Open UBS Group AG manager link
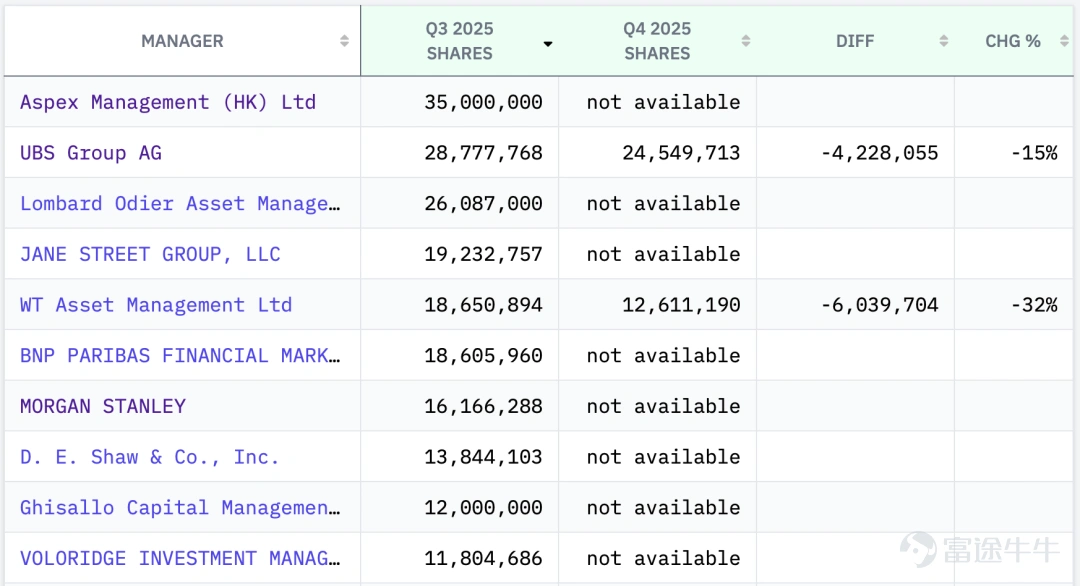The height and width of the screenshot is (586, 1080). click(91, 153)
